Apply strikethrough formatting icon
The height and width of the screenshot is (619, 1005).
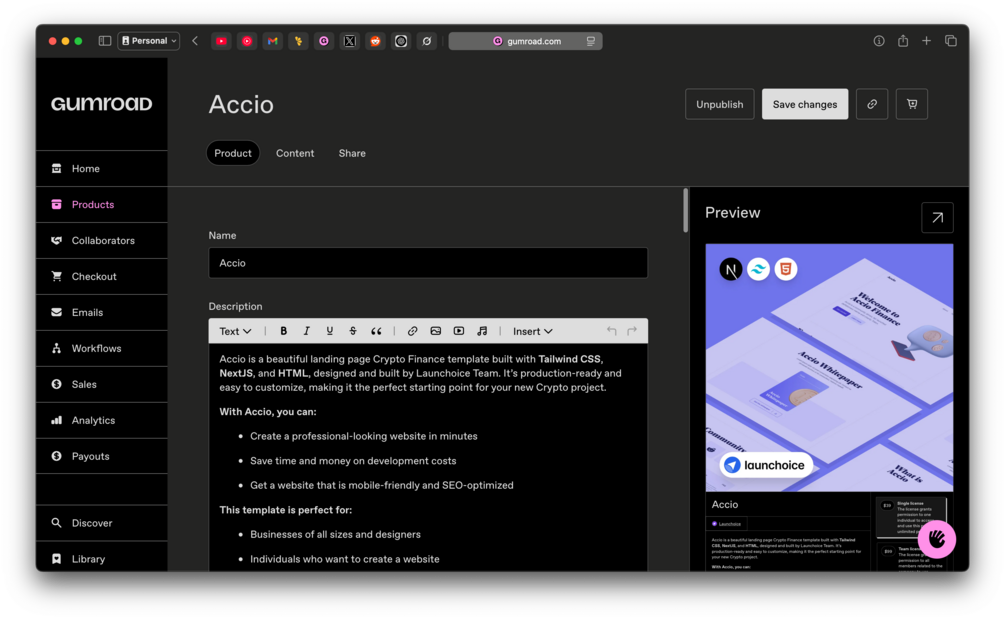(353, 331)
